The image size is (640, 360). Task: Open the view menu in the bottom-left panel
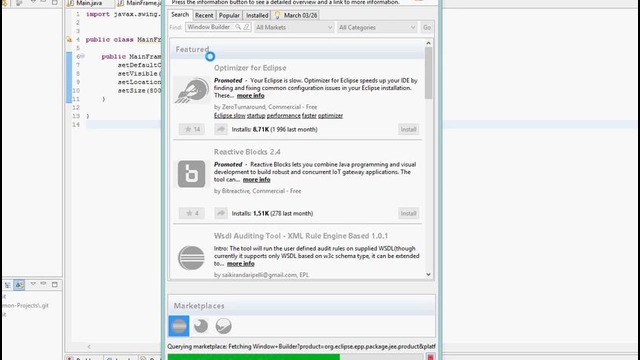tap(33, 284)
